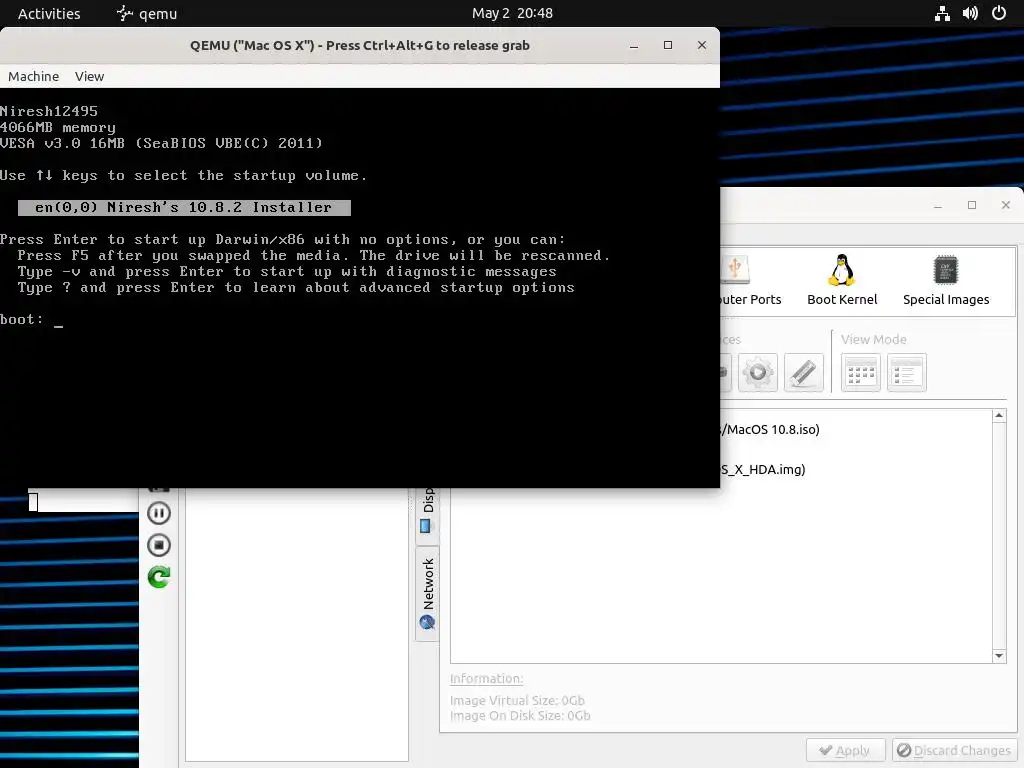Image resolution: width=1024 pixels, height=768 pixels.
Task: Click the Apply button
Action: (x=845, y=750)
